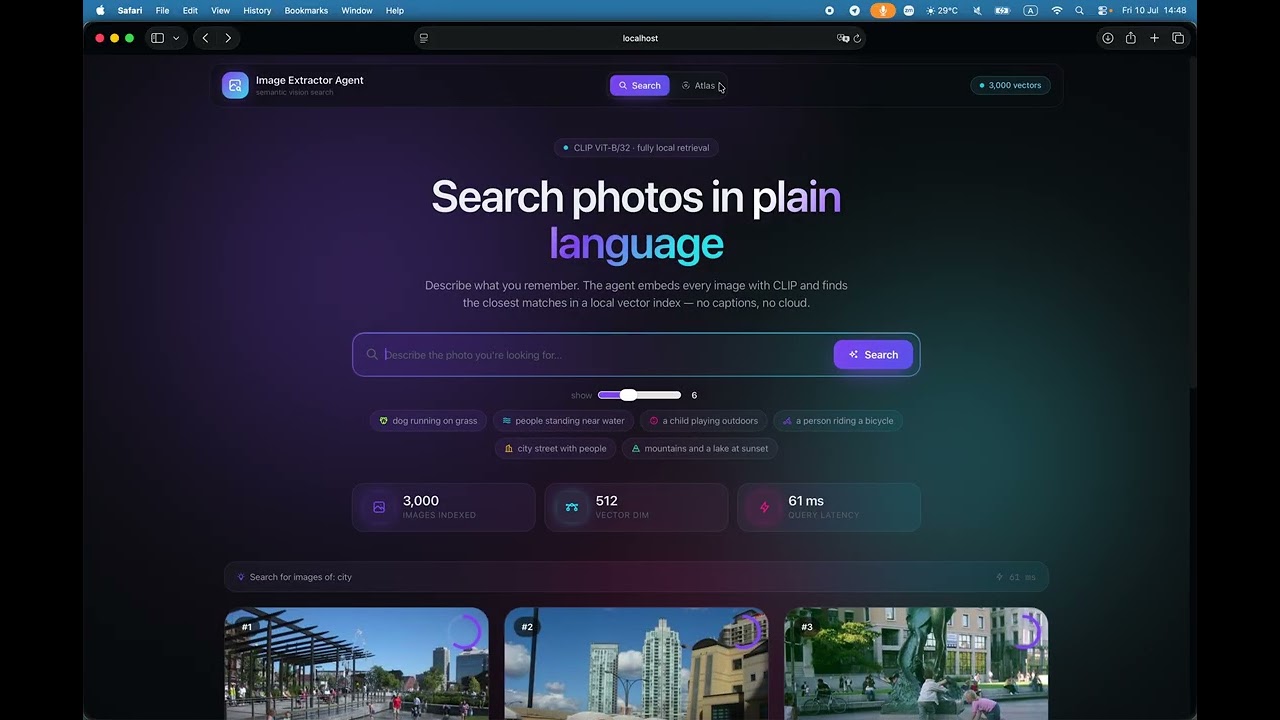Open the Window menu
Viewport: 1280px width, 720px height.
357,10
